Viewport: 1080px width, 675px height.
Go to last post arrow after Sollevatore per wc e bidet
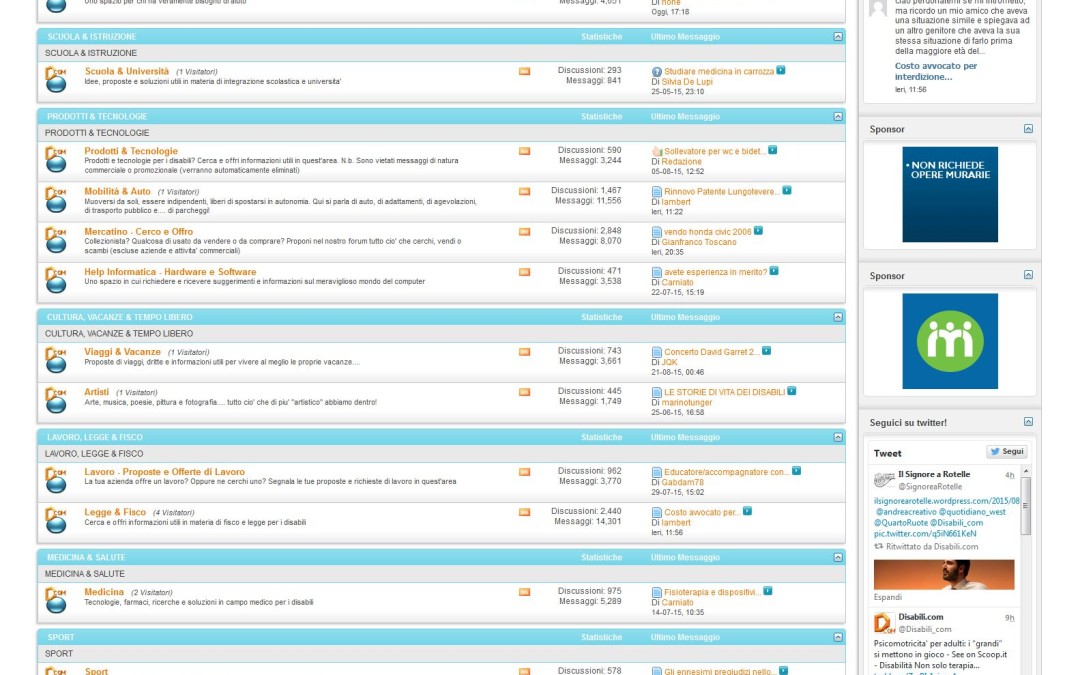(x=772, y=150)
